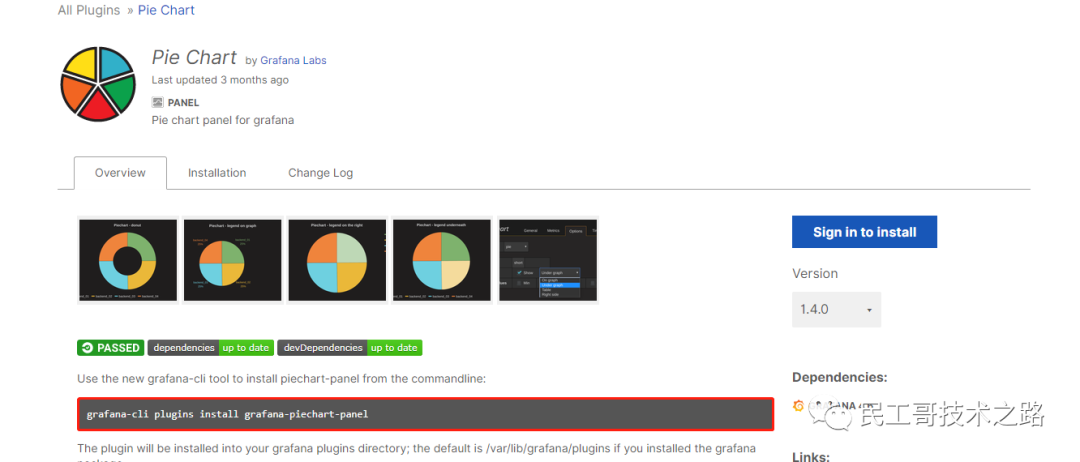Click the 'Pie Chart' title heading
The image size is (1080, 462).
194,57
